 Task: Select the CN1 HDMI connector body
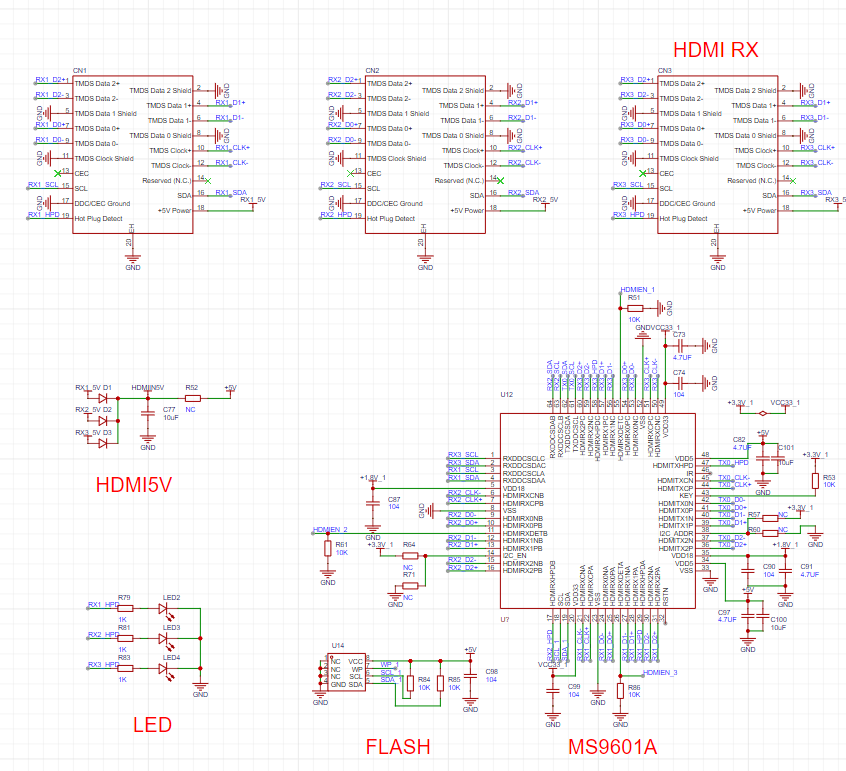tap(133, 155)
